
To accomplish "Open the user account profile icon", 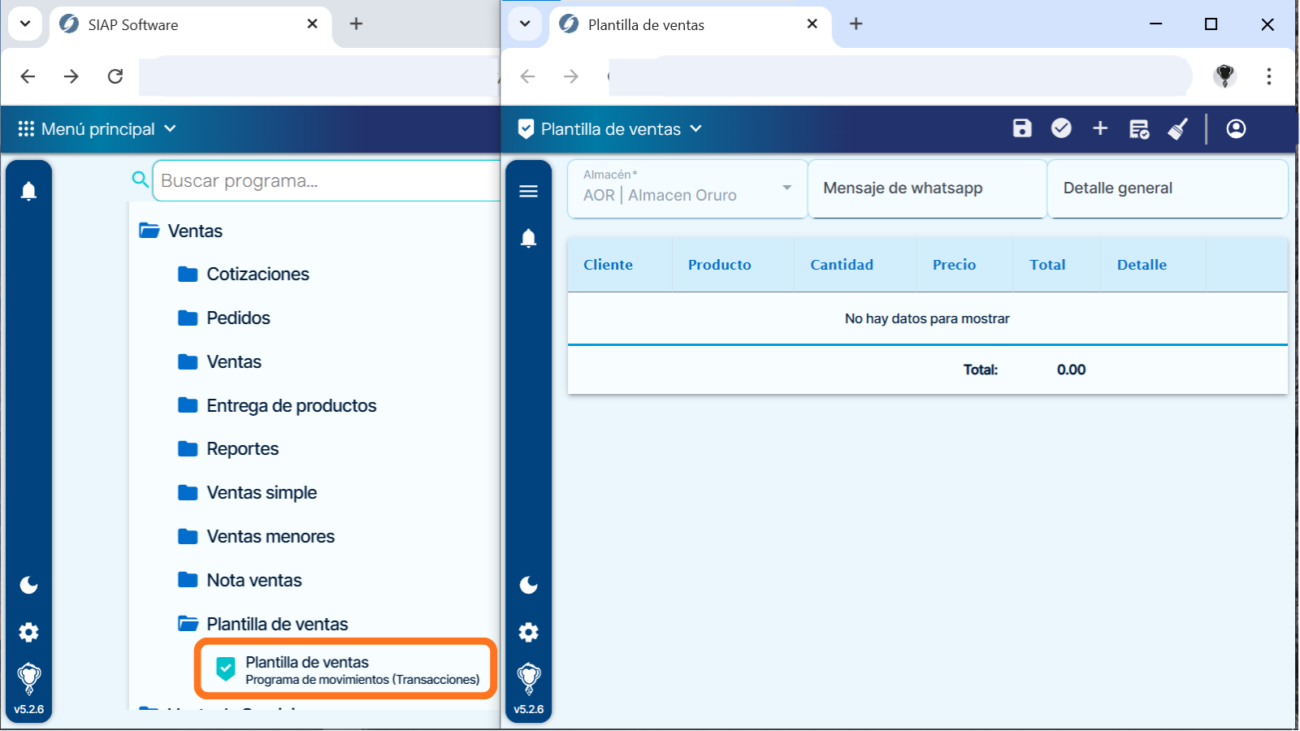I will click(1236, 128).
